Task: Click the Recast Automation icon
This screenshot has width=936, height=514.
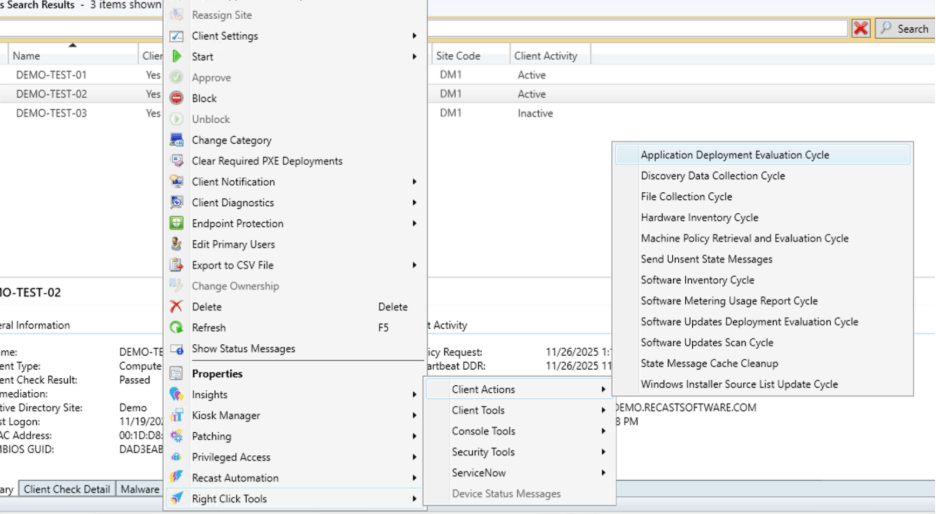Action: 177,478
